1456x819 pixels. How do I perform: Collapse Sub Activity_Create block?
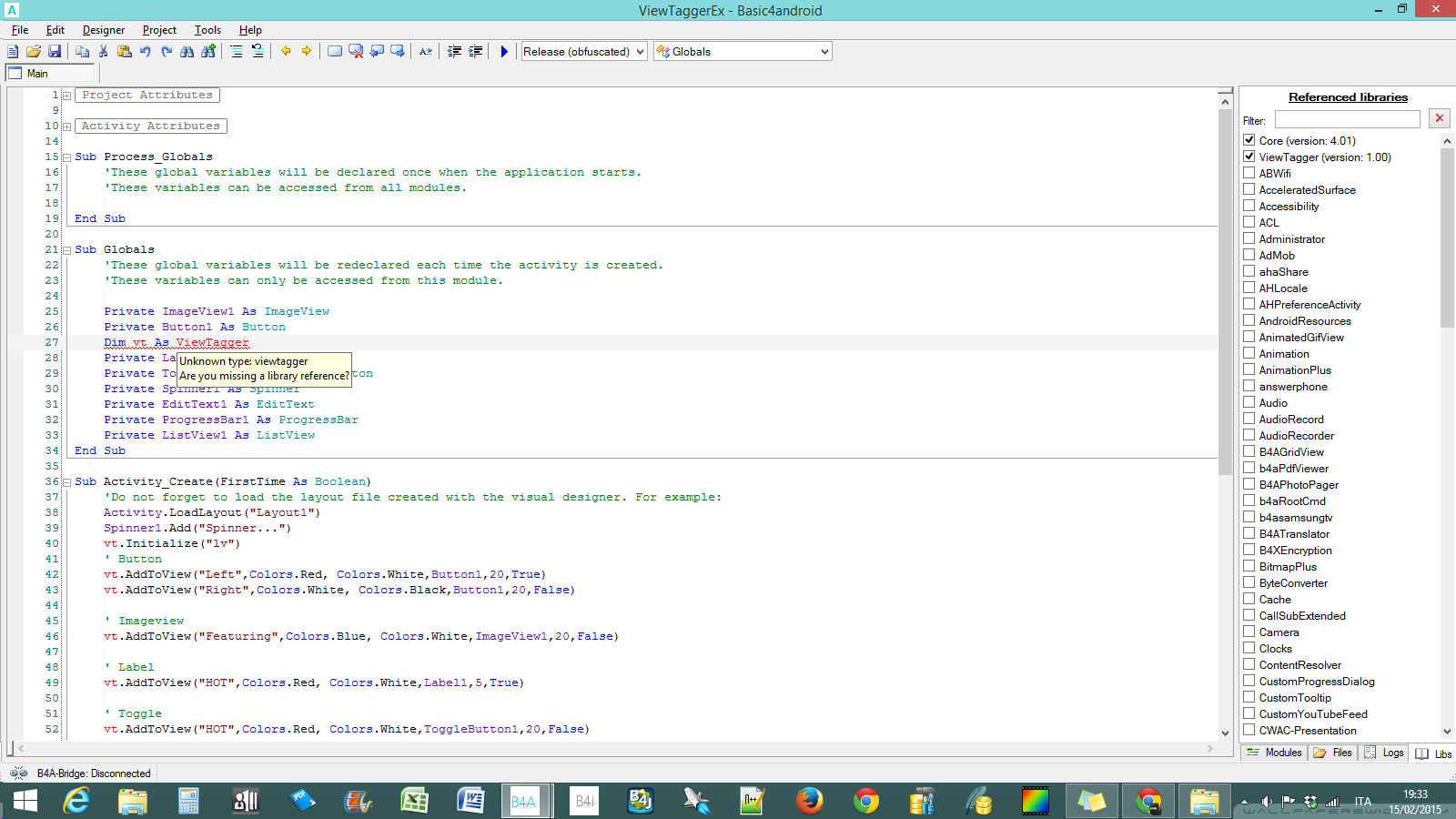[67, 482]
